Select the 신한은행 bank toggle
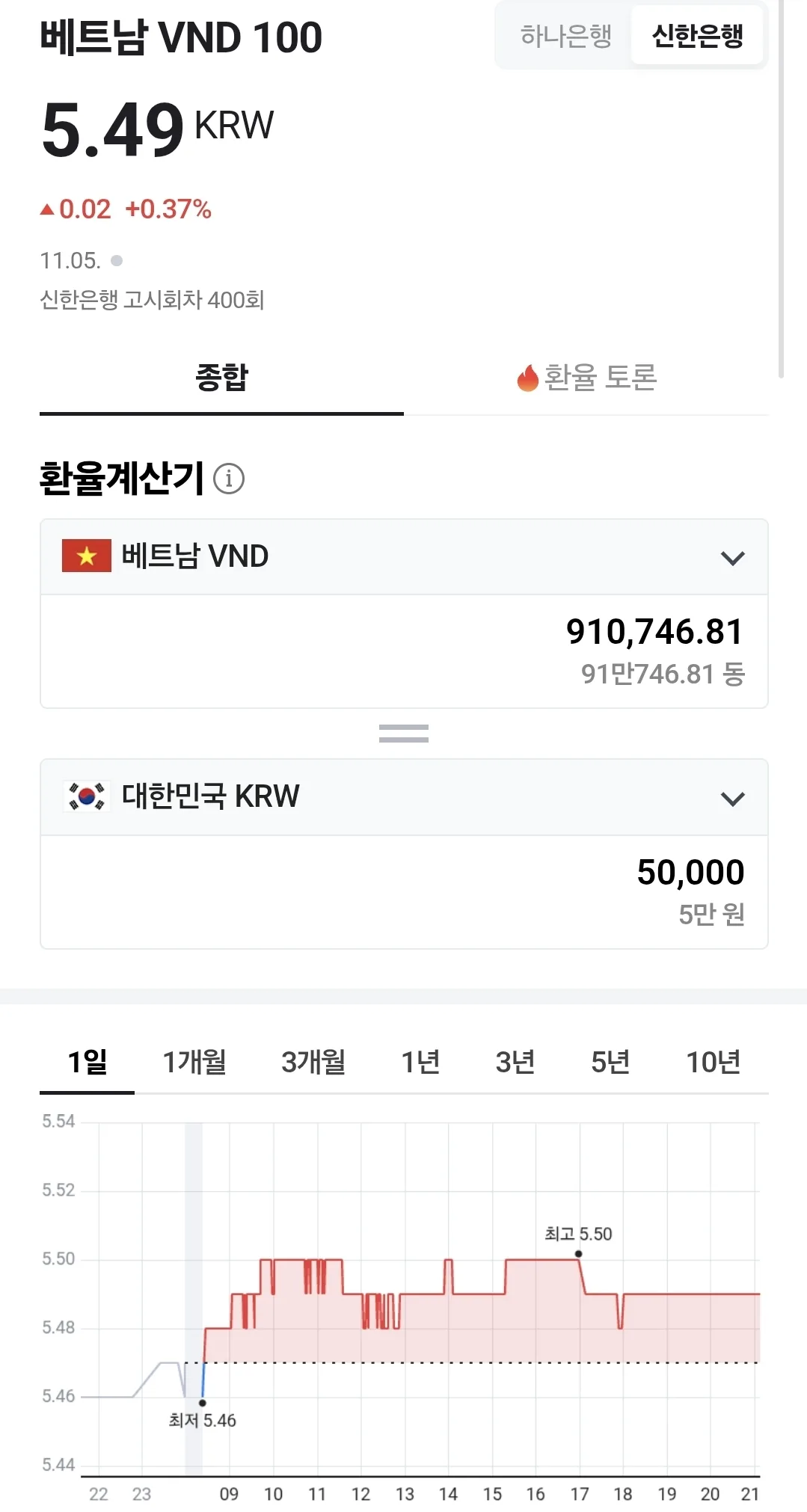 click(697, 35)
